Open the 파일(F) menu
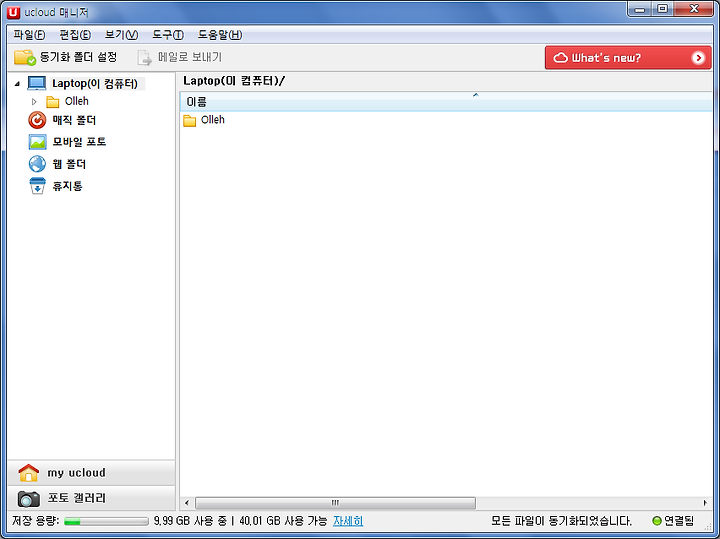This screenshot has width=720, height=539. click(29, 35)
